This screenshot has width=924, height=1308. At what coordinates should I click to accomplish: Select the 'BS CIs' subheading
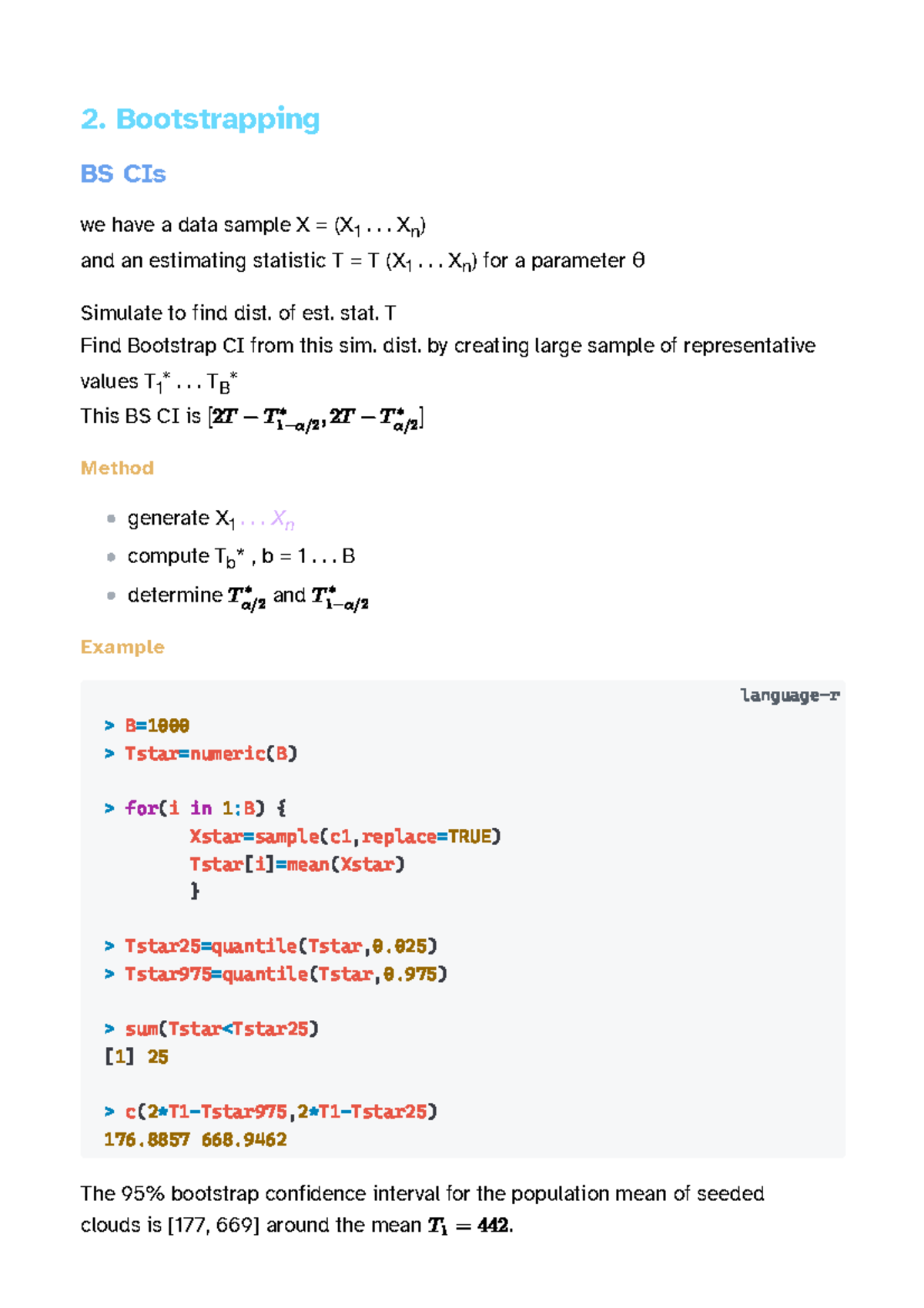point(123,174)
